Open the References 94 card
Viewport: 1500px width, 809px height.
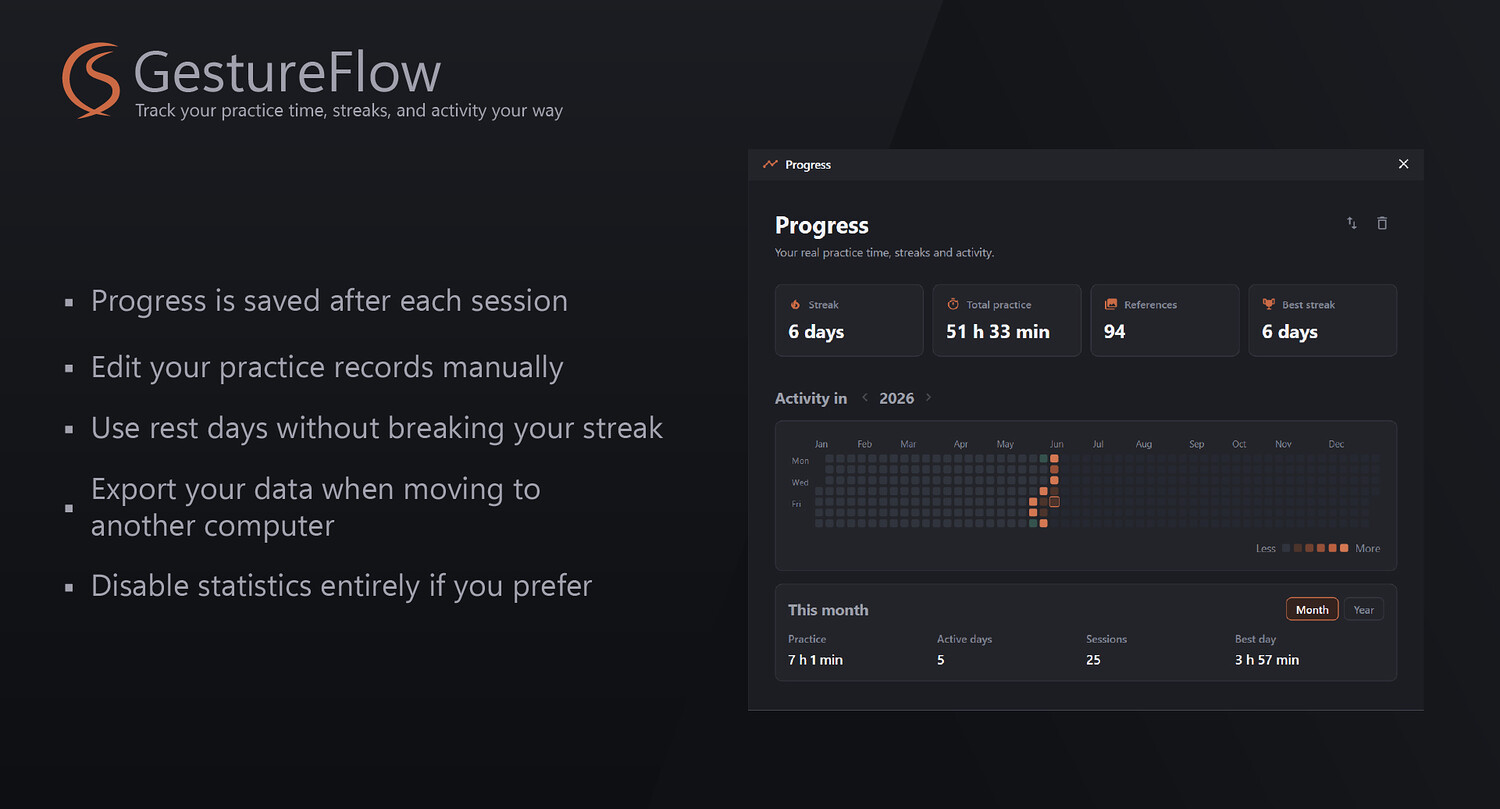[x=1165, y=320]
